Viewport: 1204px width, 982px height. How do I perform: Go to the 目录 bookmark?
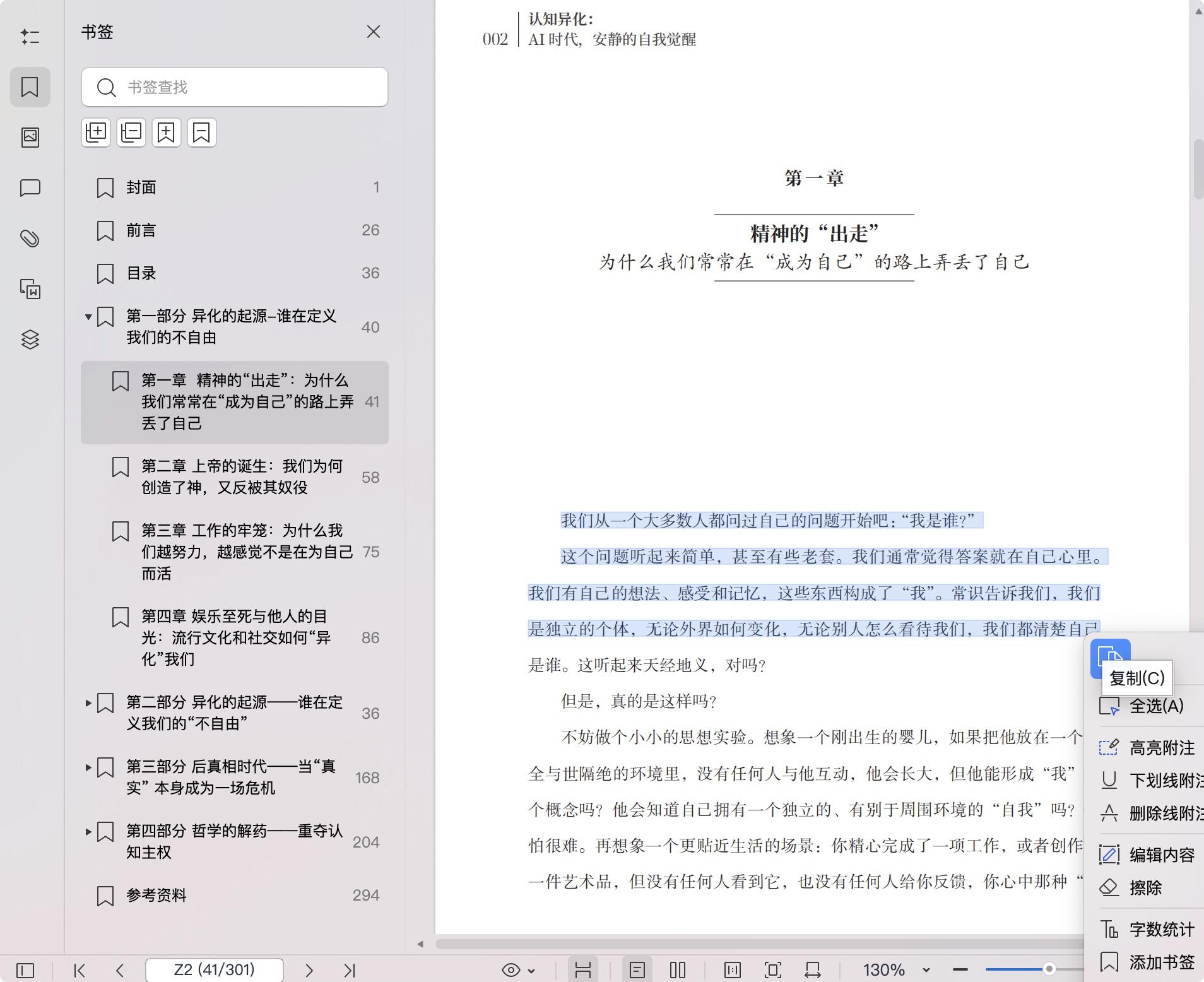234,273
